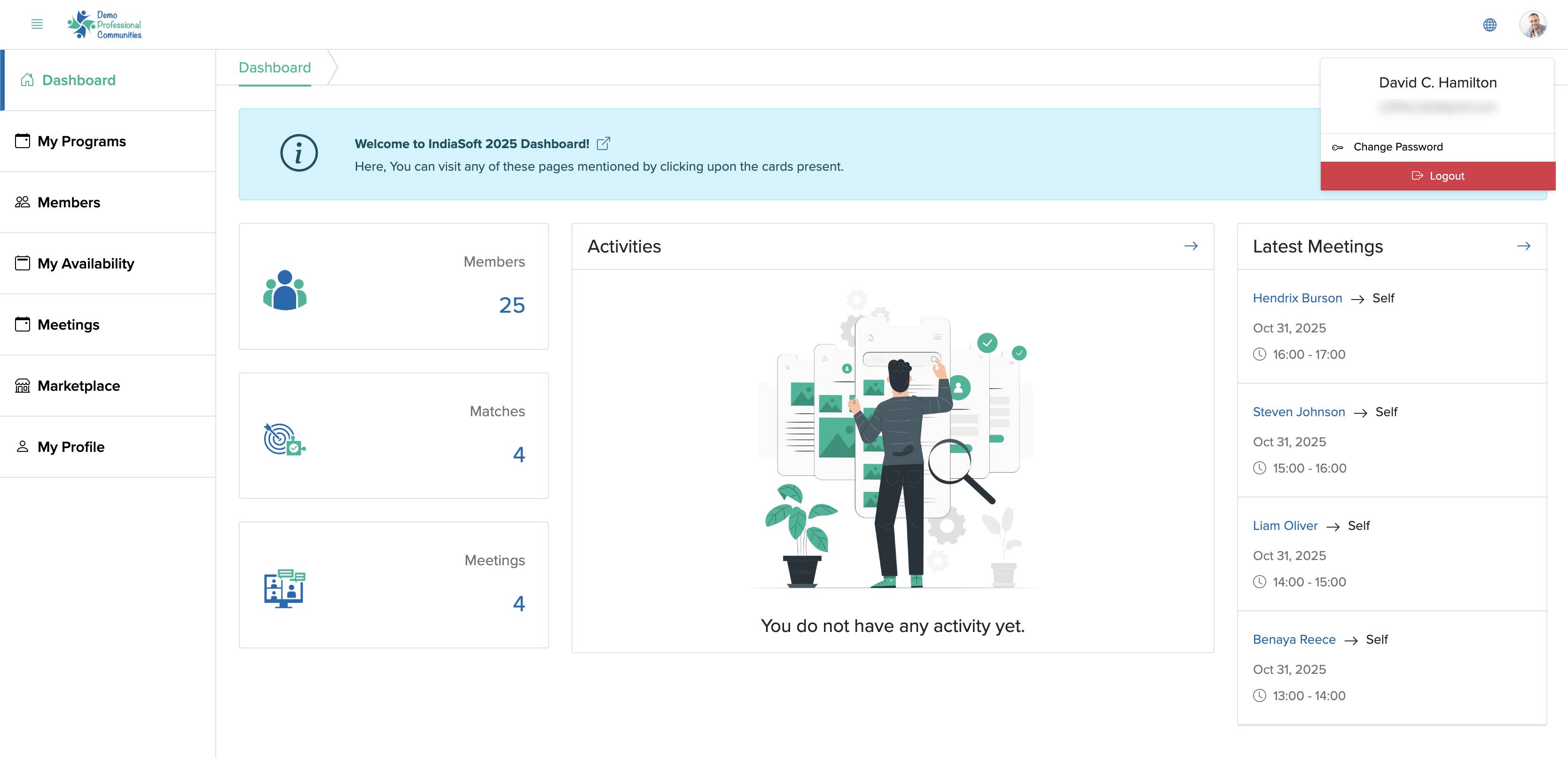Click the David C. Hamilton name
Image resolution: width=1568 pixels, height=758 pixels.
[1437, 83]
